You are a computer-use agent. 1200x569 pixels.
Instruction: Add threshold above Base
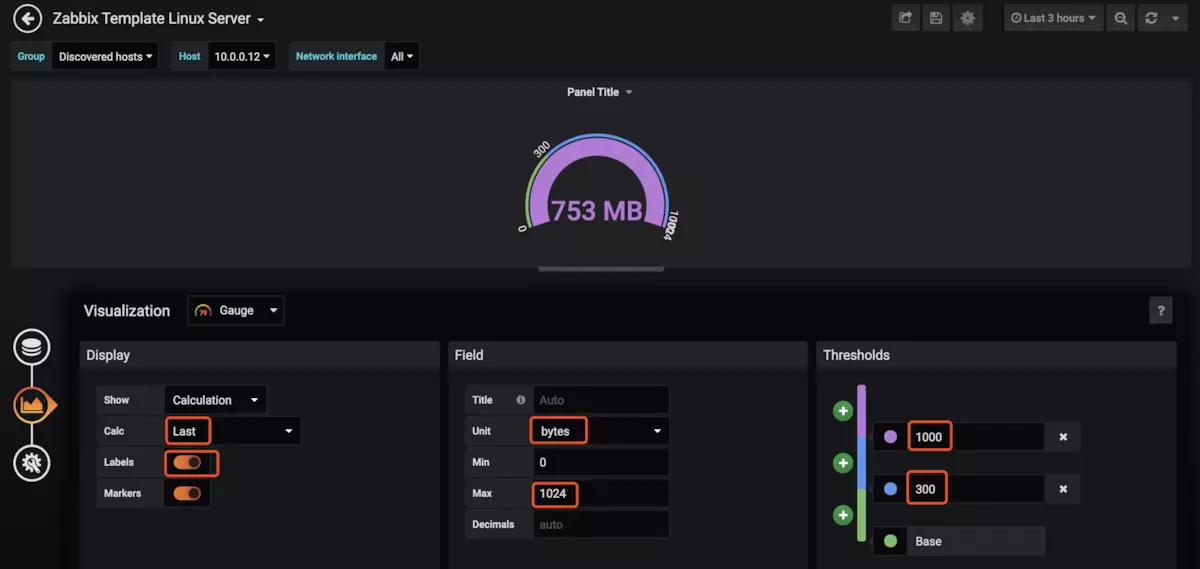843,515
